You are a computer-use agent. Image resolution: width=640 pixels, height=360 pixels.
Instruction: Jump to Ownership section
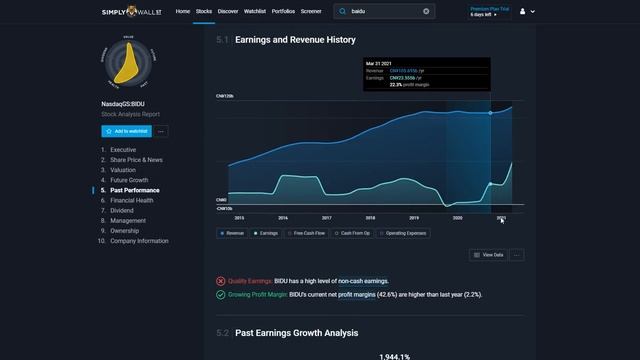[x=124, y=231]
